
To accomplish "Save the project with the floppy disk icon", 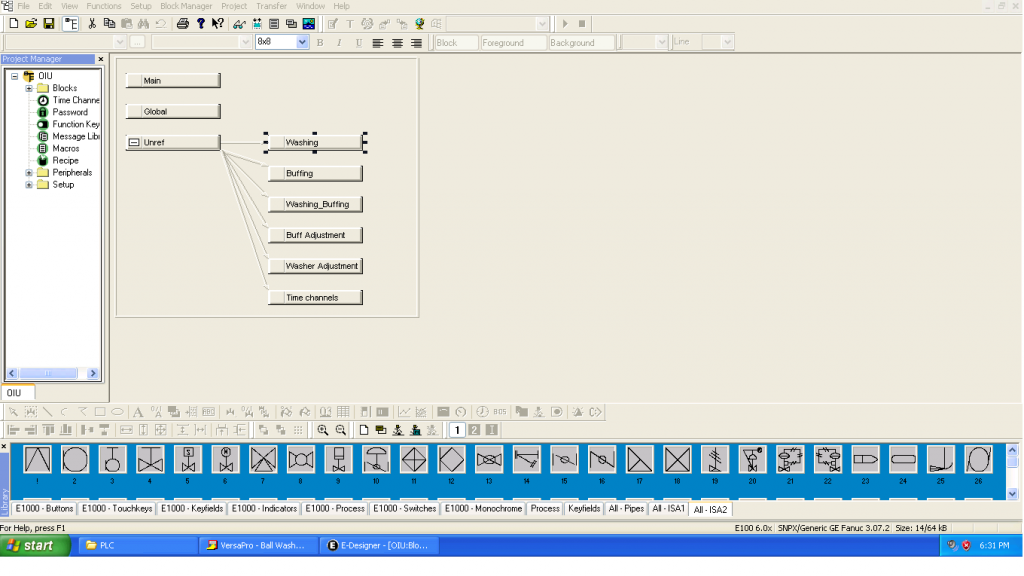I will click(x=48, y=24).
